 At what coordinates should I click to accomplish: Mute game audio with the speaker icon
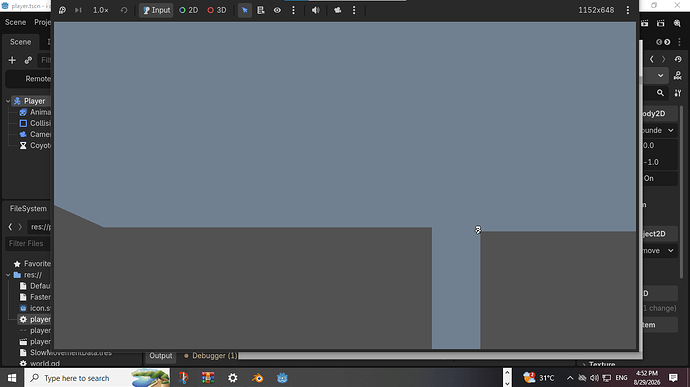click(316, 10)
